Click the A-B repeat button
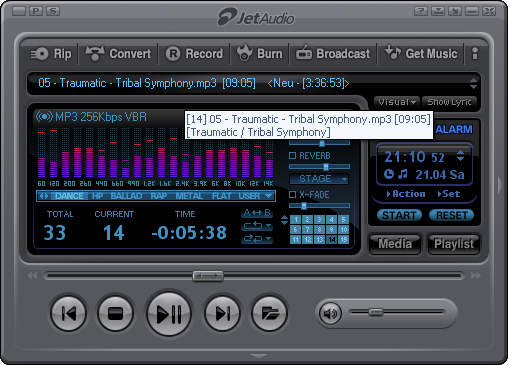 point(257,213)
